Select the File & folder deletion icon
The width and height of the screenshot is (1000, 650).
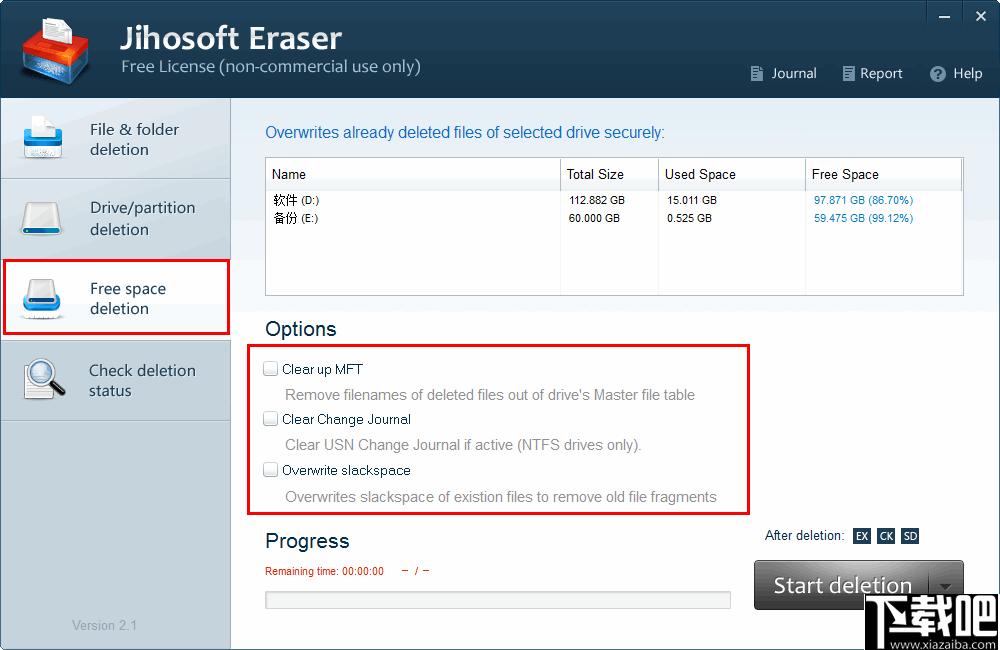tap(43, 137)
